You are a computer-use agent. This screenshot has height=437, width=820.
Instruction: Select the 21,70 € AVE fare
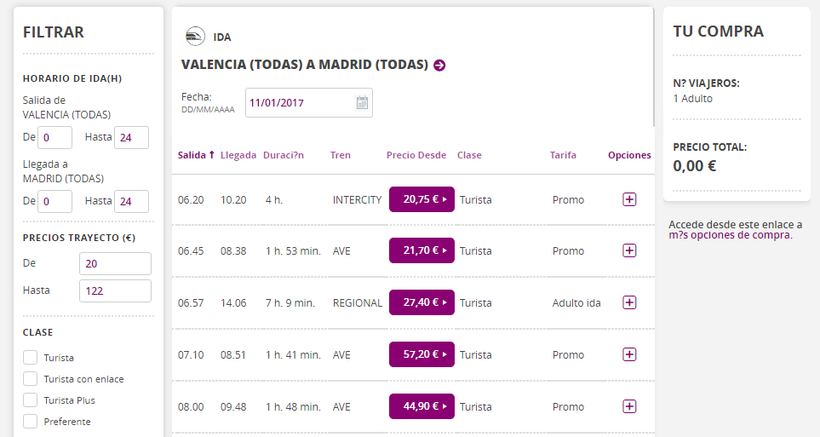tap(421, 250)
